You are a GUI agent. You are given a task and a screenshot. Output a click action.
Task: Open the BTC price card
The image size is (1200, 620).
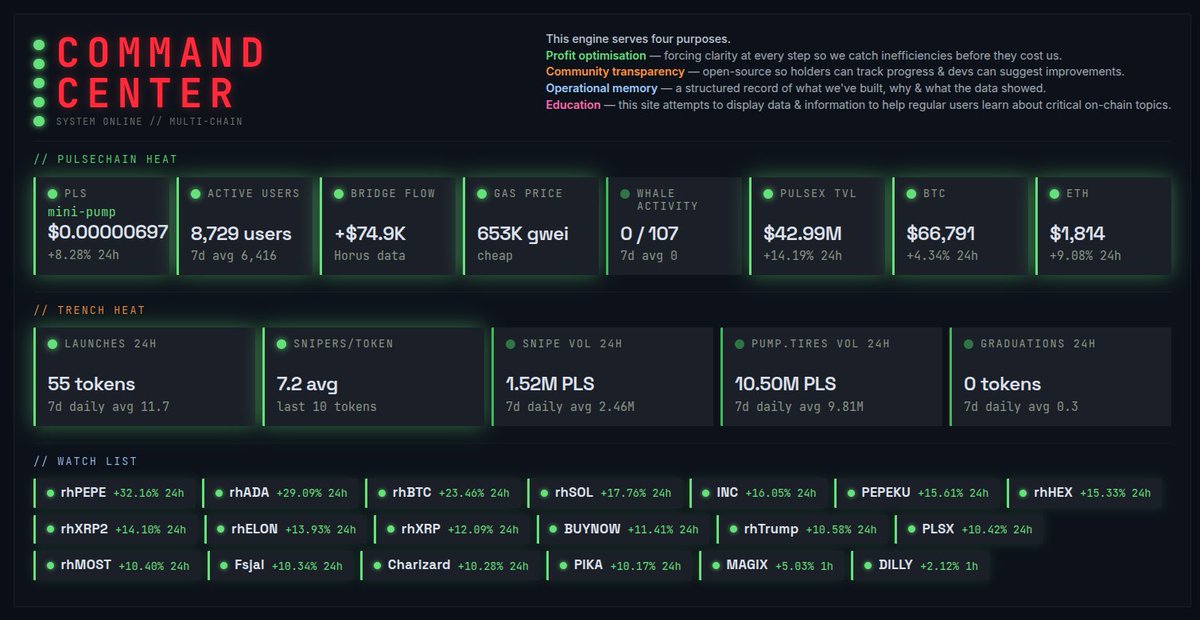(960, 227)
